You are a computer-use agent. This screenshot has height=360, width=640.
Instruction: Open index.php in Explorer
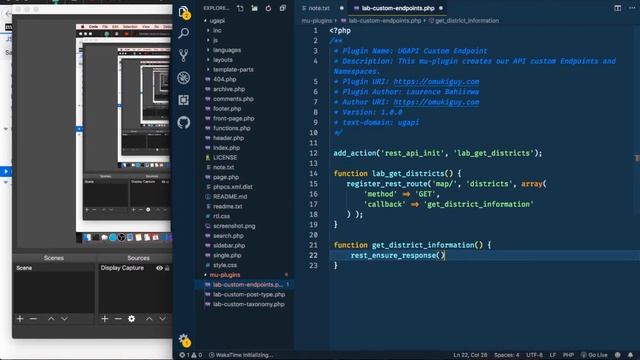[226, 148]
